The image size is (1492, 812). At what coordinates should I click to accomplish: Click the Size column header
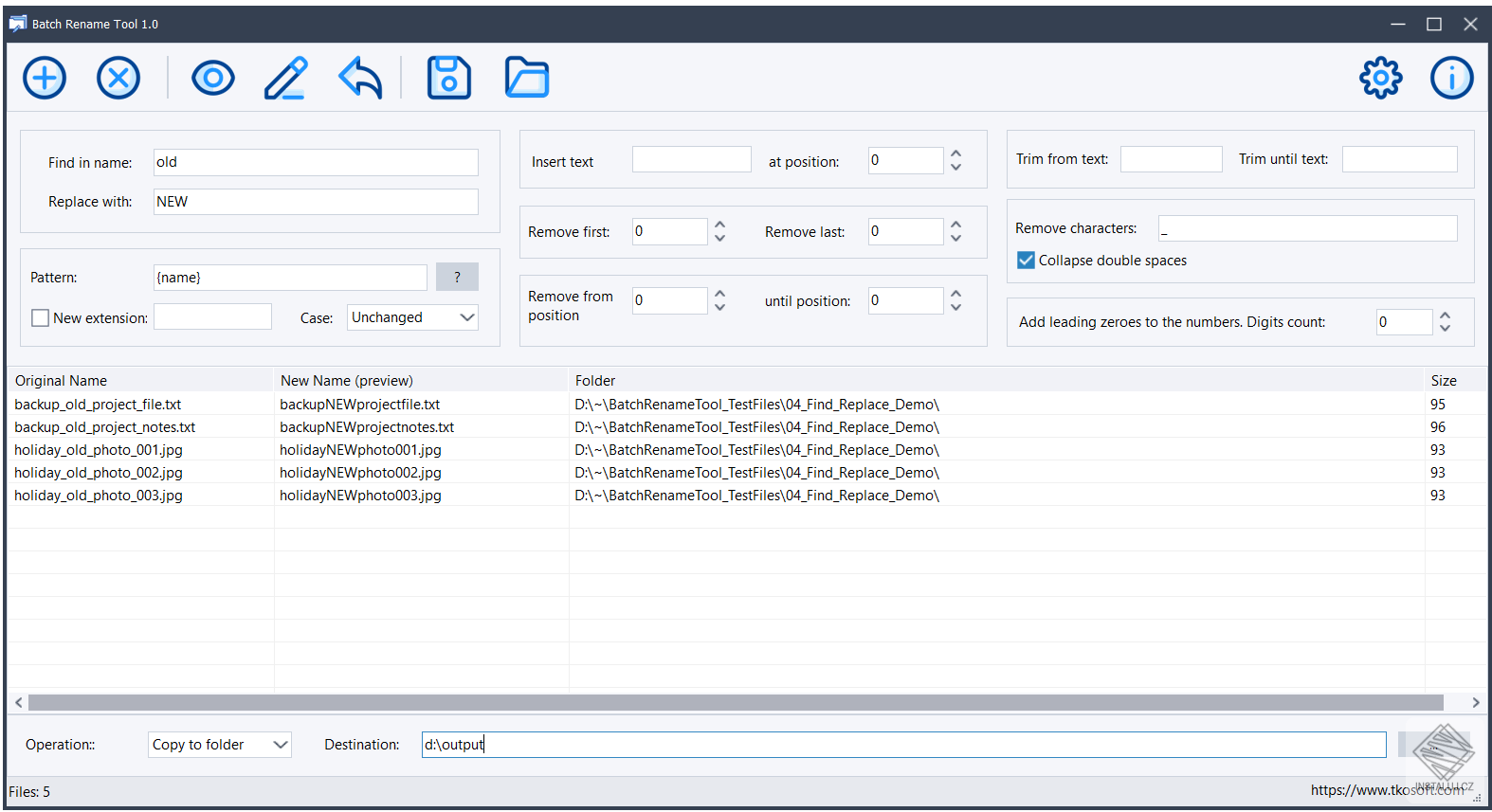pos(1456,380)
